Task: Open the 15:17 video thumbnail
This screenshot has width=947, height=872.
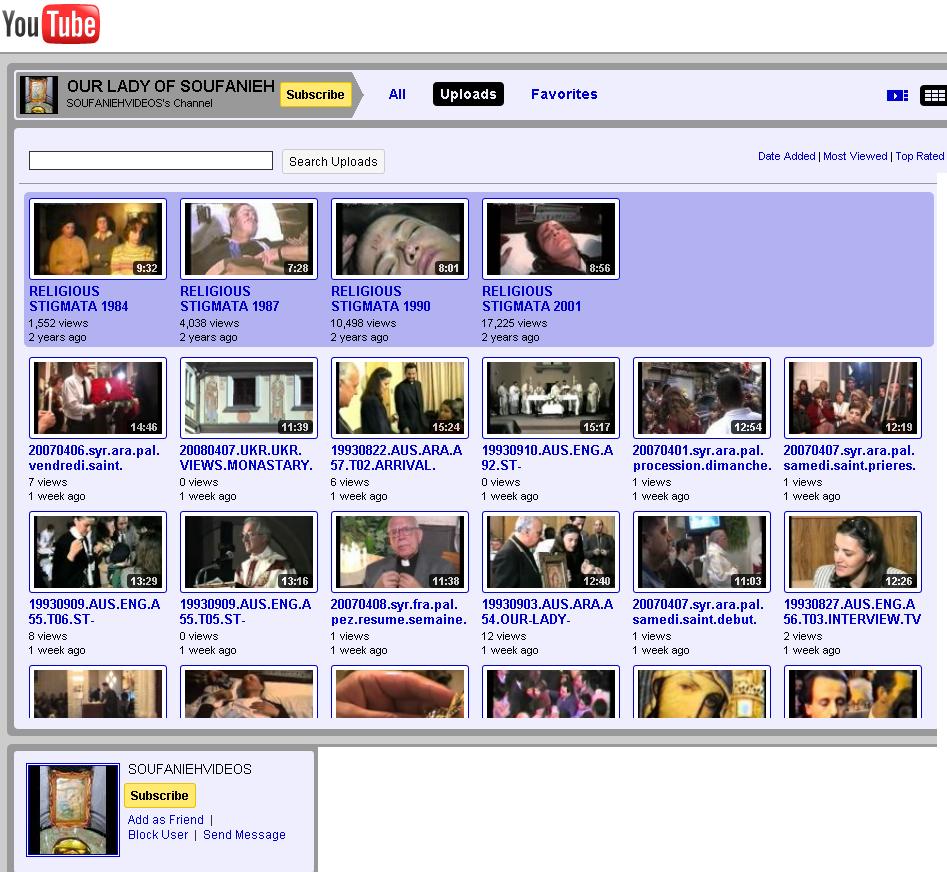Action: point(551,398)
